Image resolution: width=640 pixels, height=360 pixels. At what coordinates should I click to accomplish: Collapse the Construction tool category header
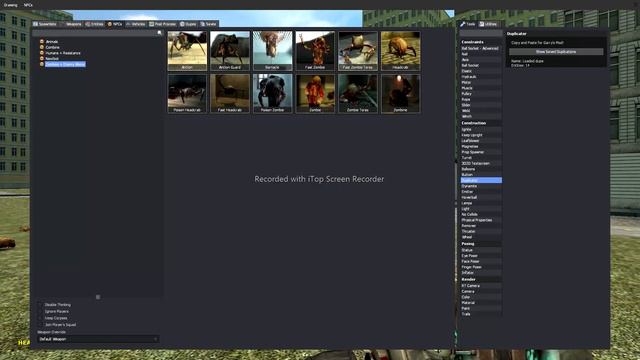(x=481, y=123)
